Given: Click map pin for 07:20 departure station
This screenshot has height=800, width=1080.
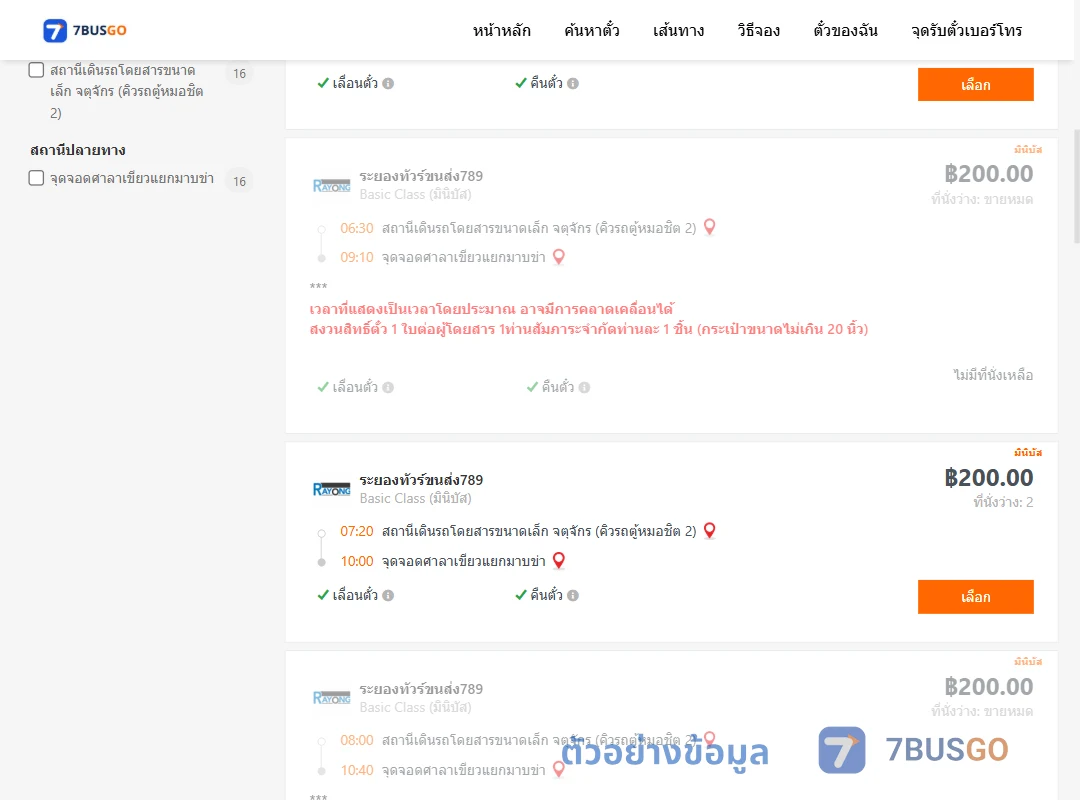Looking at the screenshot, I should point(709,531).
